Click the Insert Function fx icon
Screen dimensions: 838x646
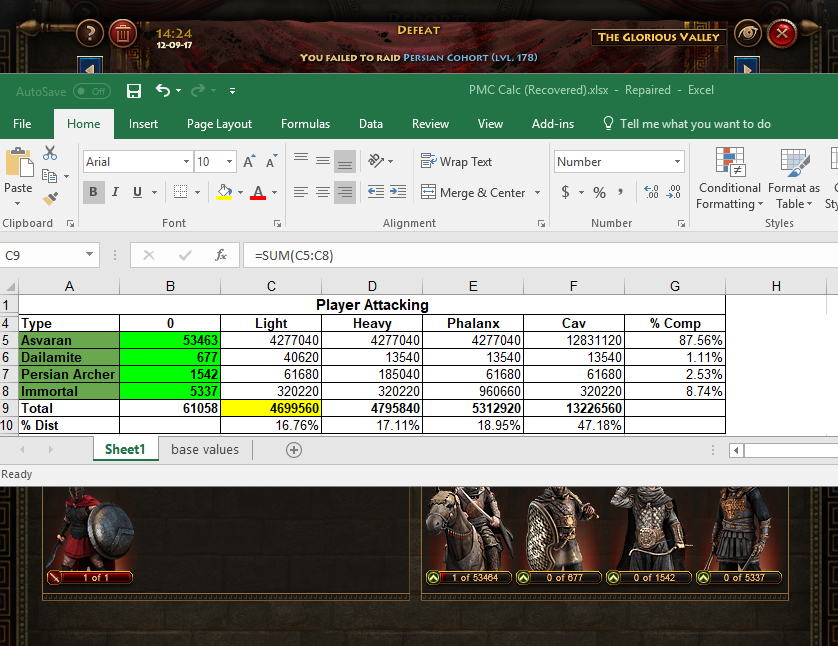(x=221, y=255)
